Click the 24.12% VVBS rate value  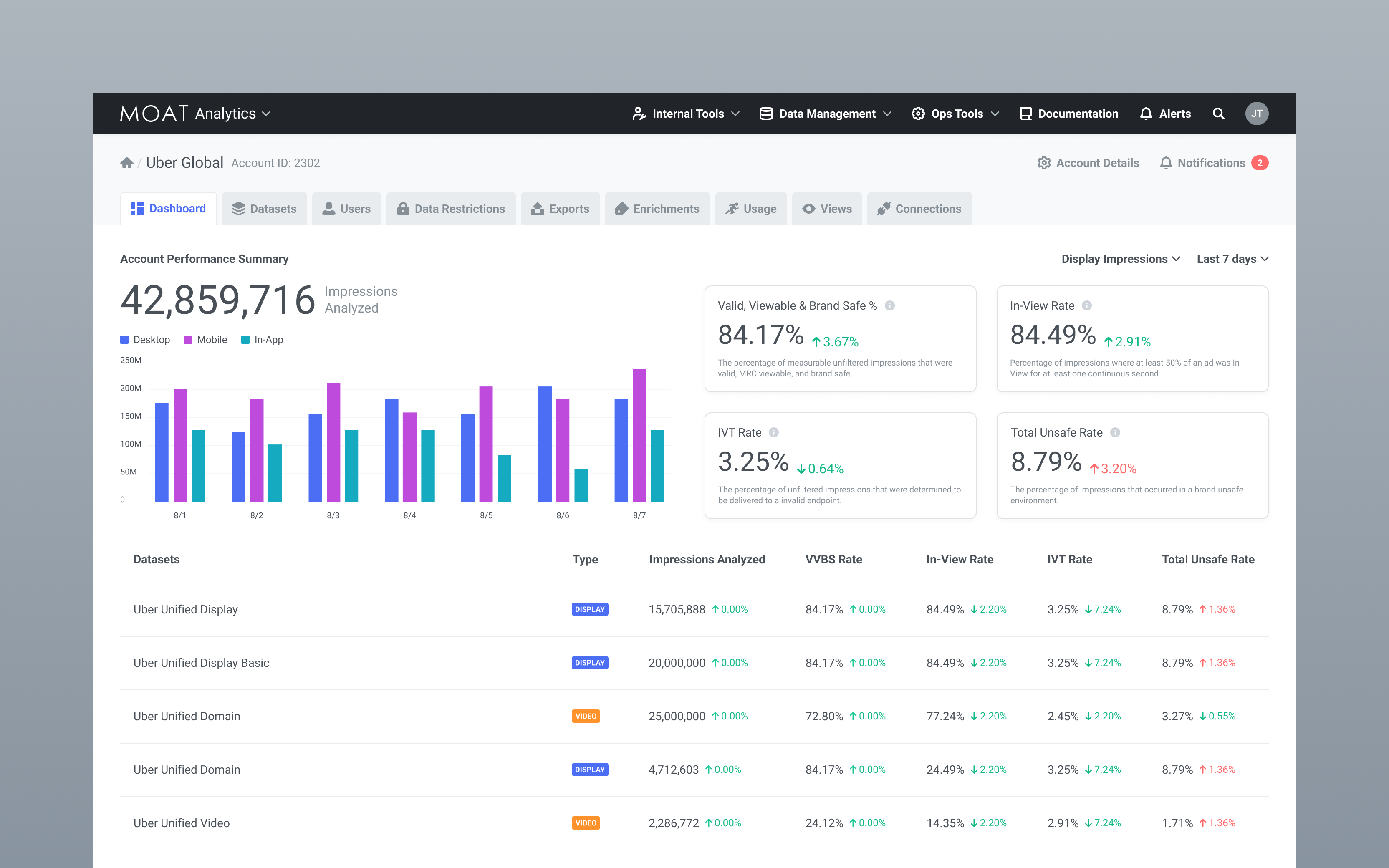pyautogui.click(x=823, y=823)
